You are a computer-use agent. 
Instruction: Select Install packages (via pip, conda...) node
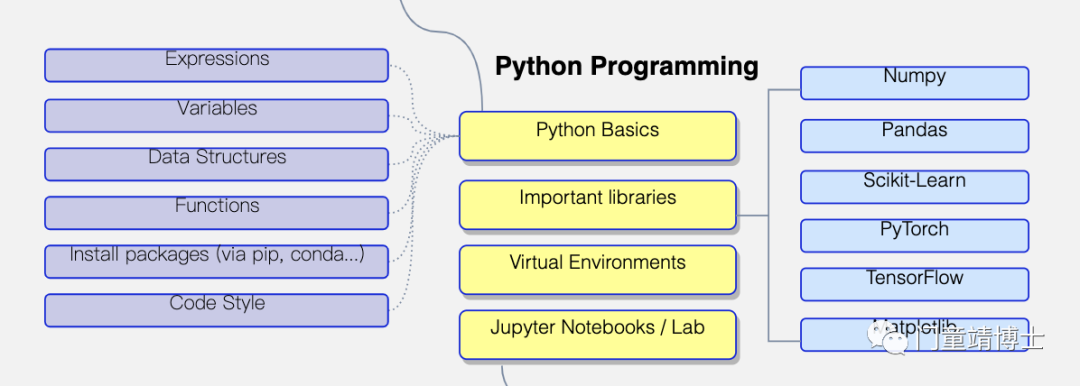(216, 261)
